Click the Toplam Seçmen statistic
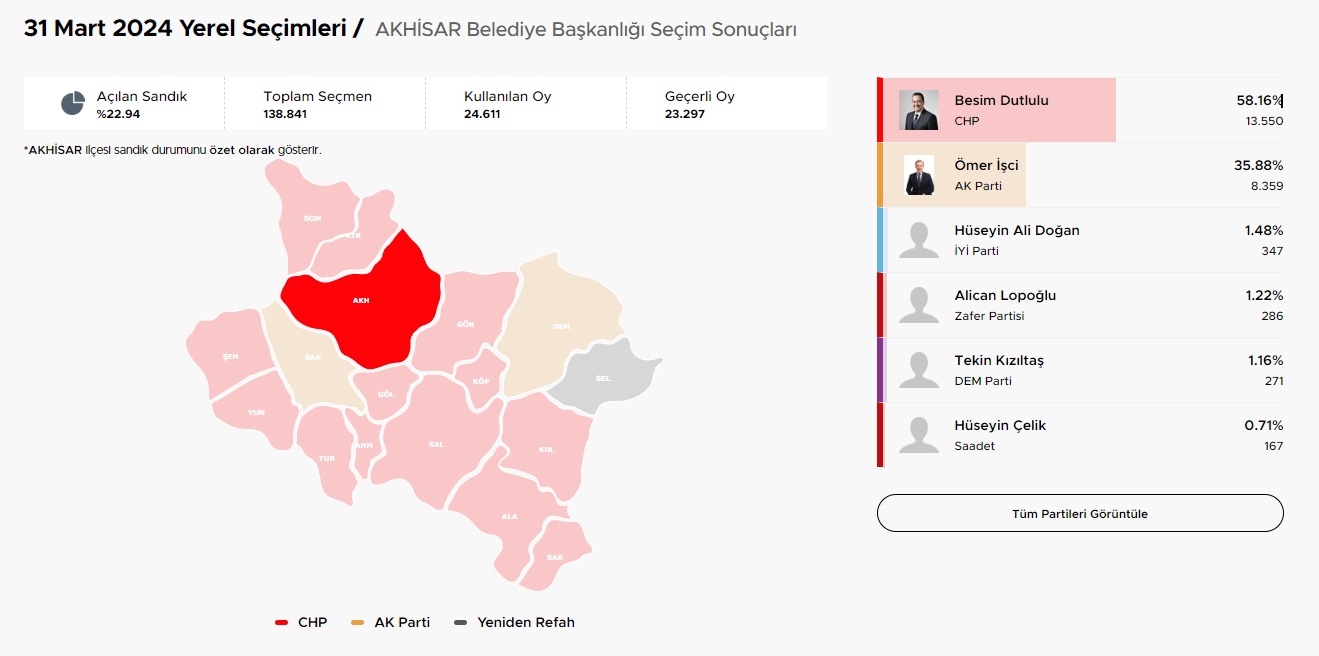 click(x=318, y=104)
